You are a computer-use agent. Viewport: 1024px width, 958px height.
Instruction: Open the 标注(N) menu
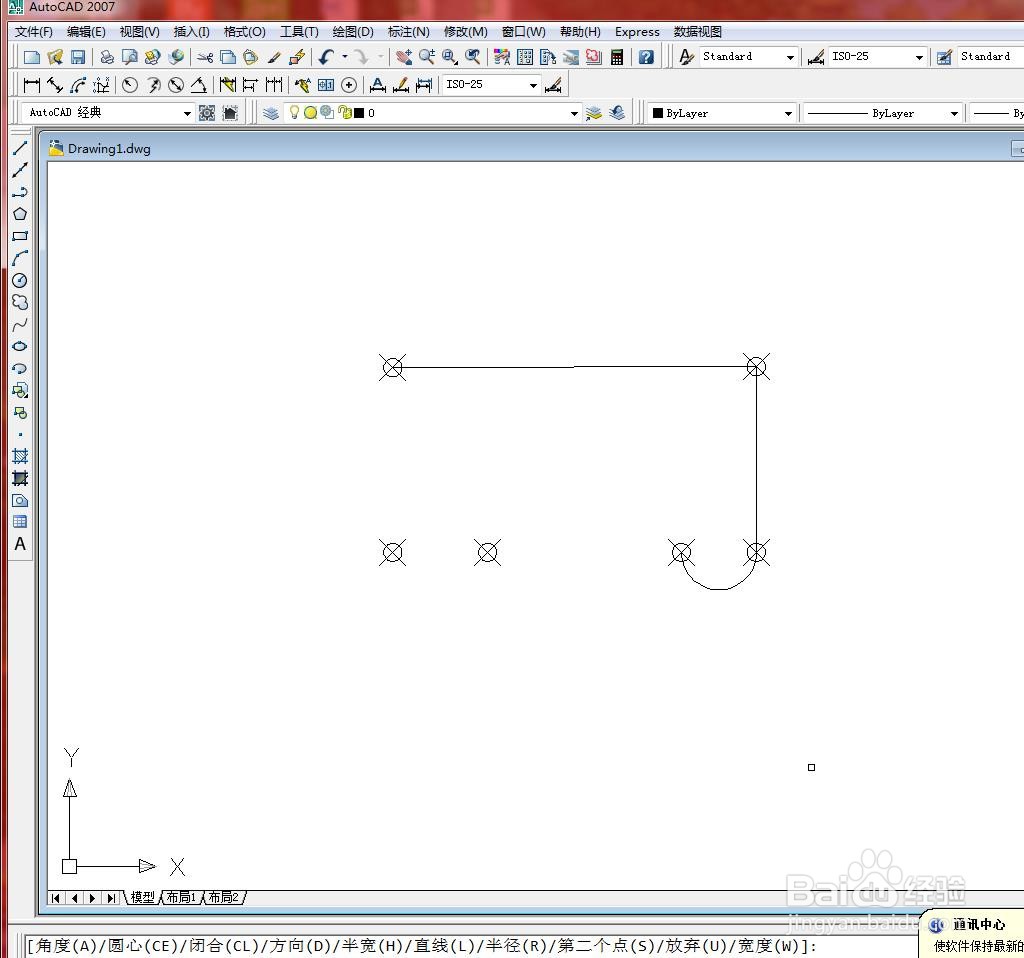[x=408, y=32]
